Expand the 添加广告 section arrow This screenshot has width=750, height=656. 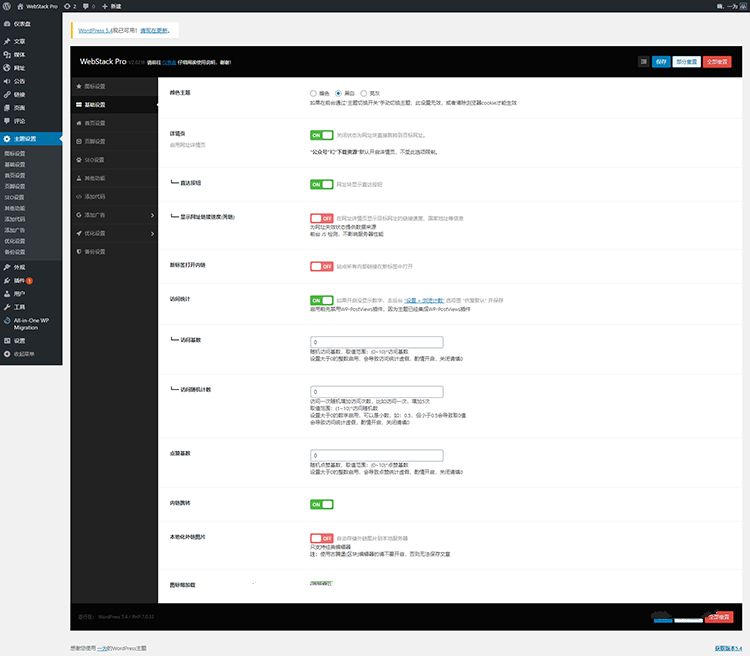click(151, 214)
